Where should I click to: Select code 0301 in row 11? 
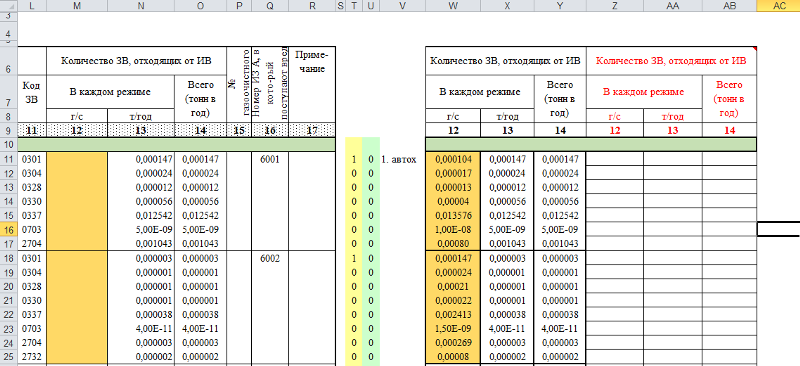(x=32, y=159)
